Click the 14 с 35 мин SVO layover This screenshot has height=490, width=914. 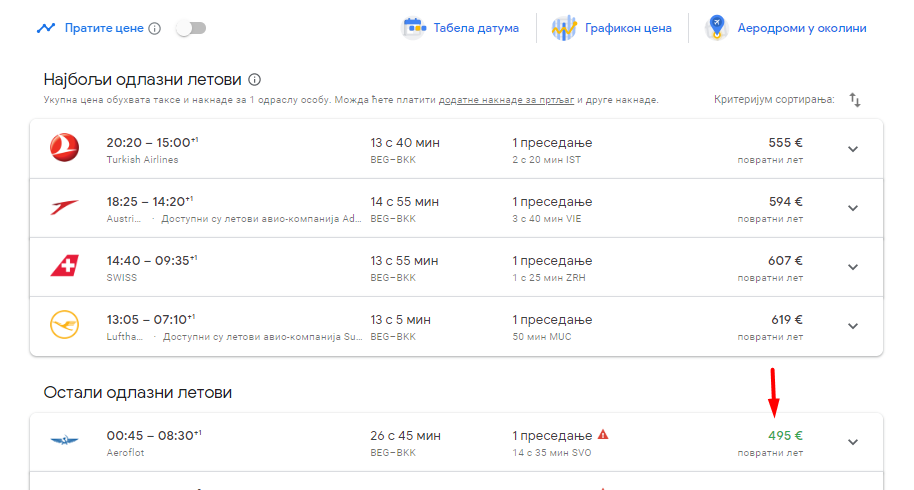(x=551, y=452)
